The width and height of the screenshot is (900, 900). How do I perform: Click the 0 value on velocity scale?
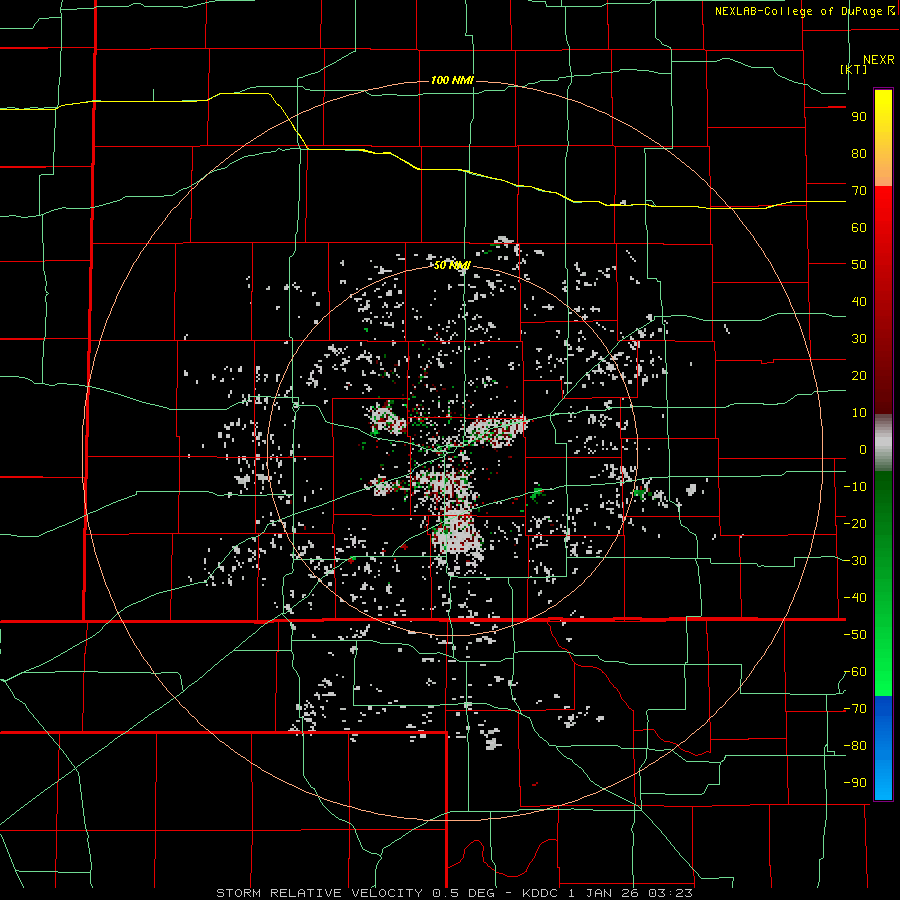pyautogui.click(x=863, y=450)
